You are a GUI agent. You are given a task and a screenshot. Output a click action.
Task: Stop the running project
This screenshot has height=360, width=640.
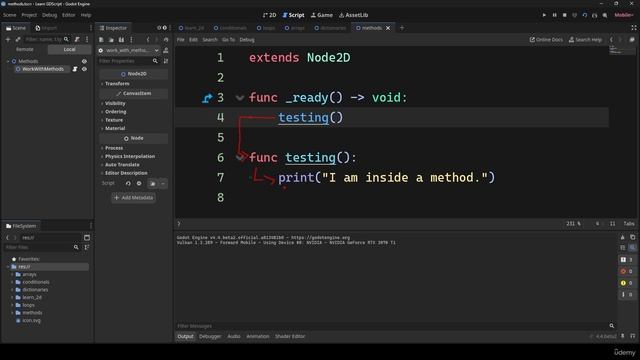coord(564,15)
